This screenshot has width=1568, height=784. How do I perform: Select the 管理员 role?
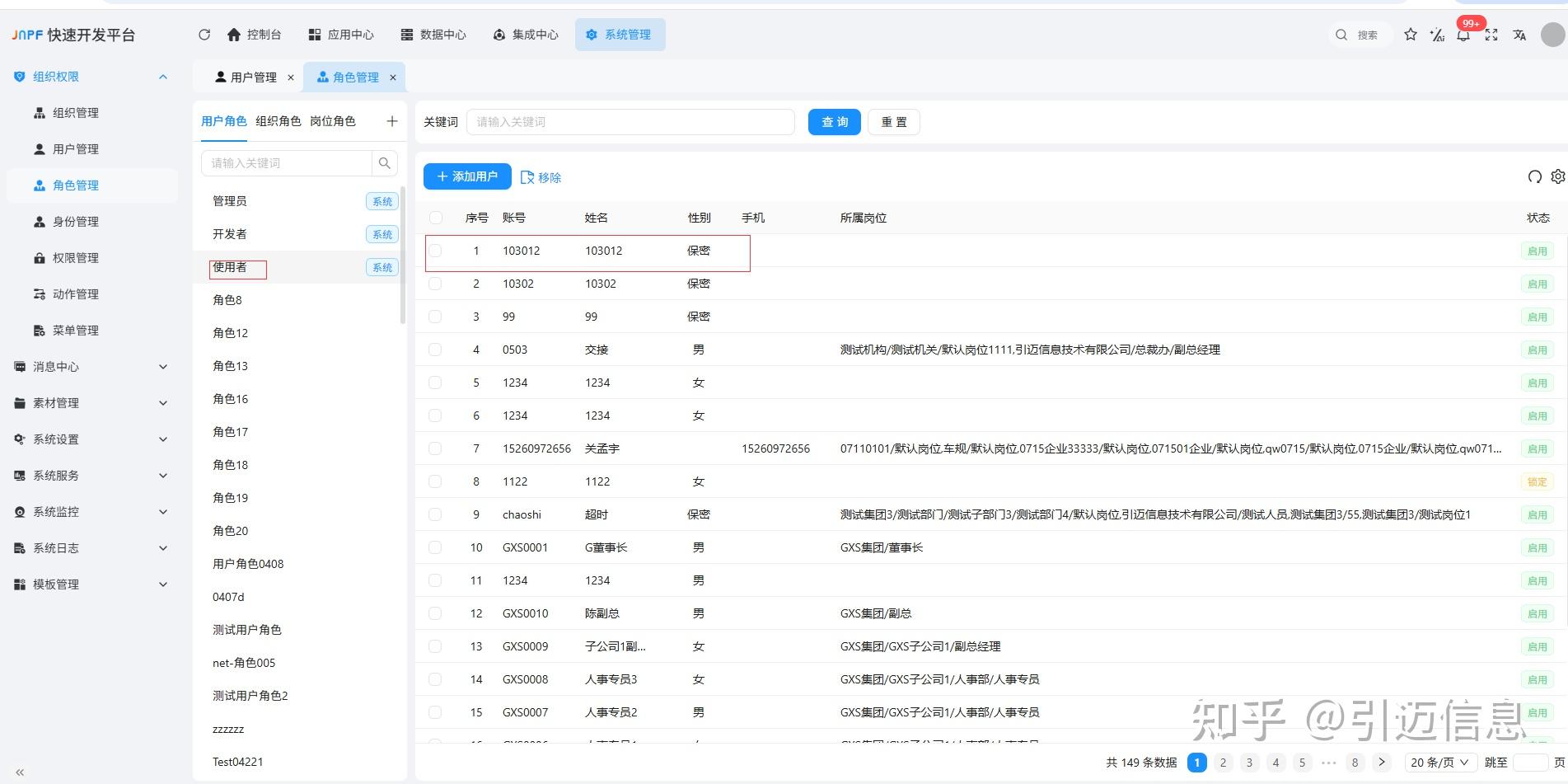(300, 201)
